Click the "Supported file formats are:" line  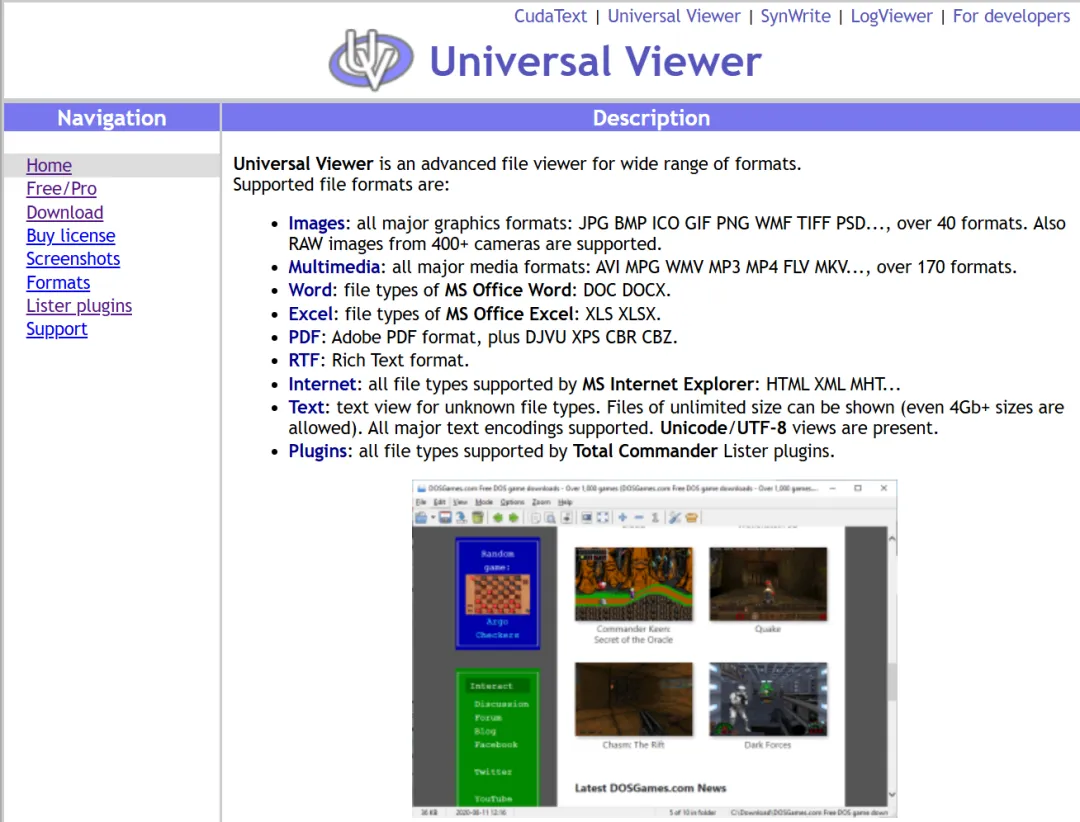341,185
